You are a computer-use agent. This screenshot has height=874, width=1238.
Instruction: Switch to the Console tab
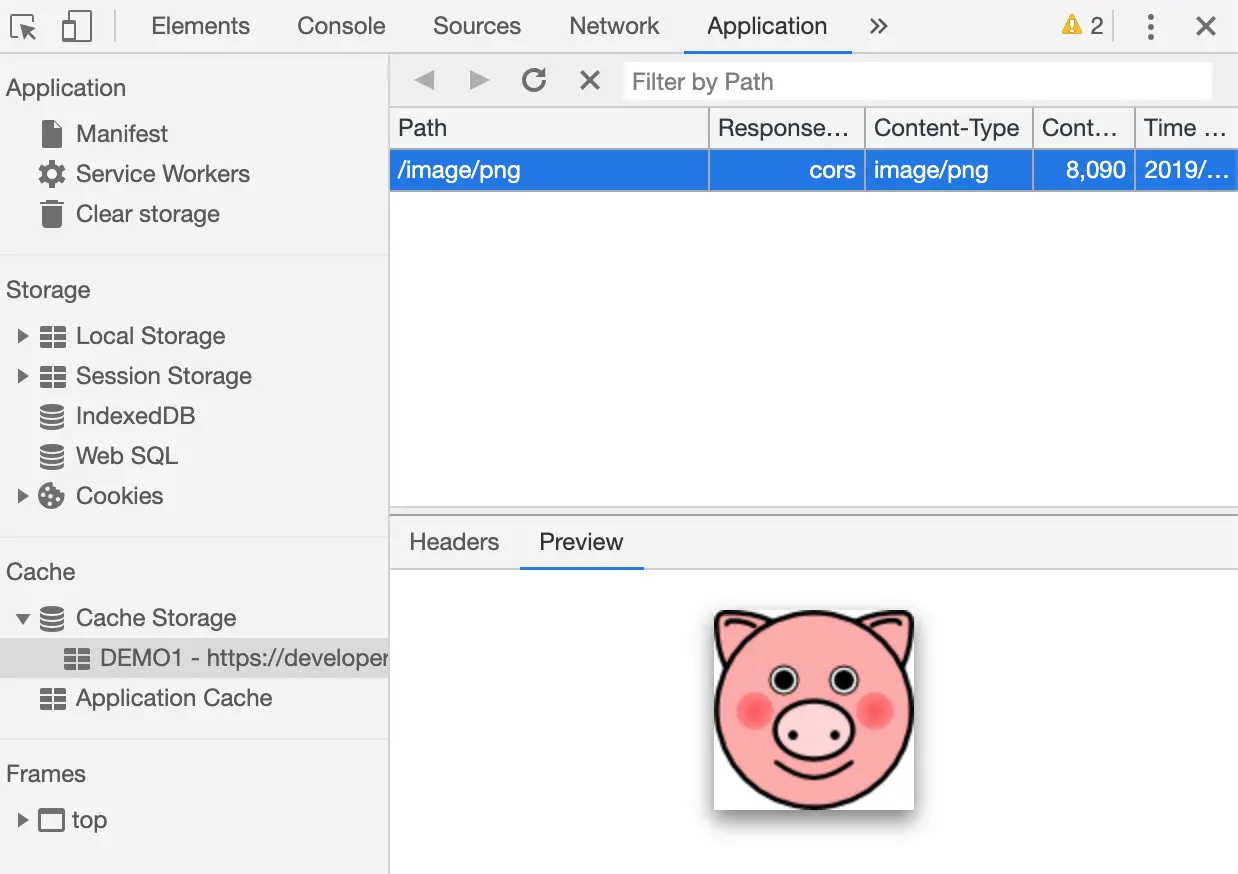[x=341, y=27]
